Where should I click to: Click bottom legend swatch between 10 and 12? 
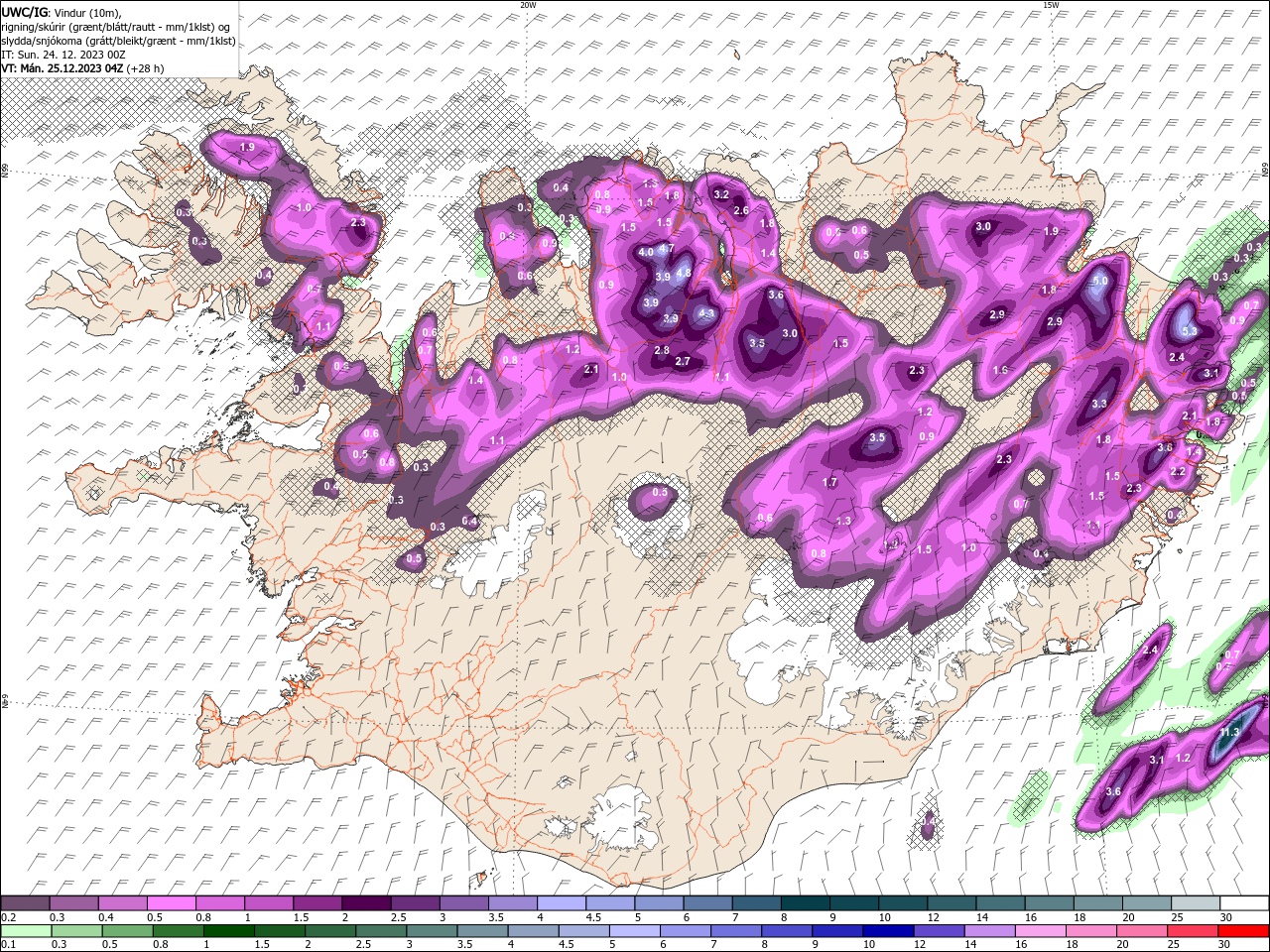pyautogui.click(x=889, y=930)
